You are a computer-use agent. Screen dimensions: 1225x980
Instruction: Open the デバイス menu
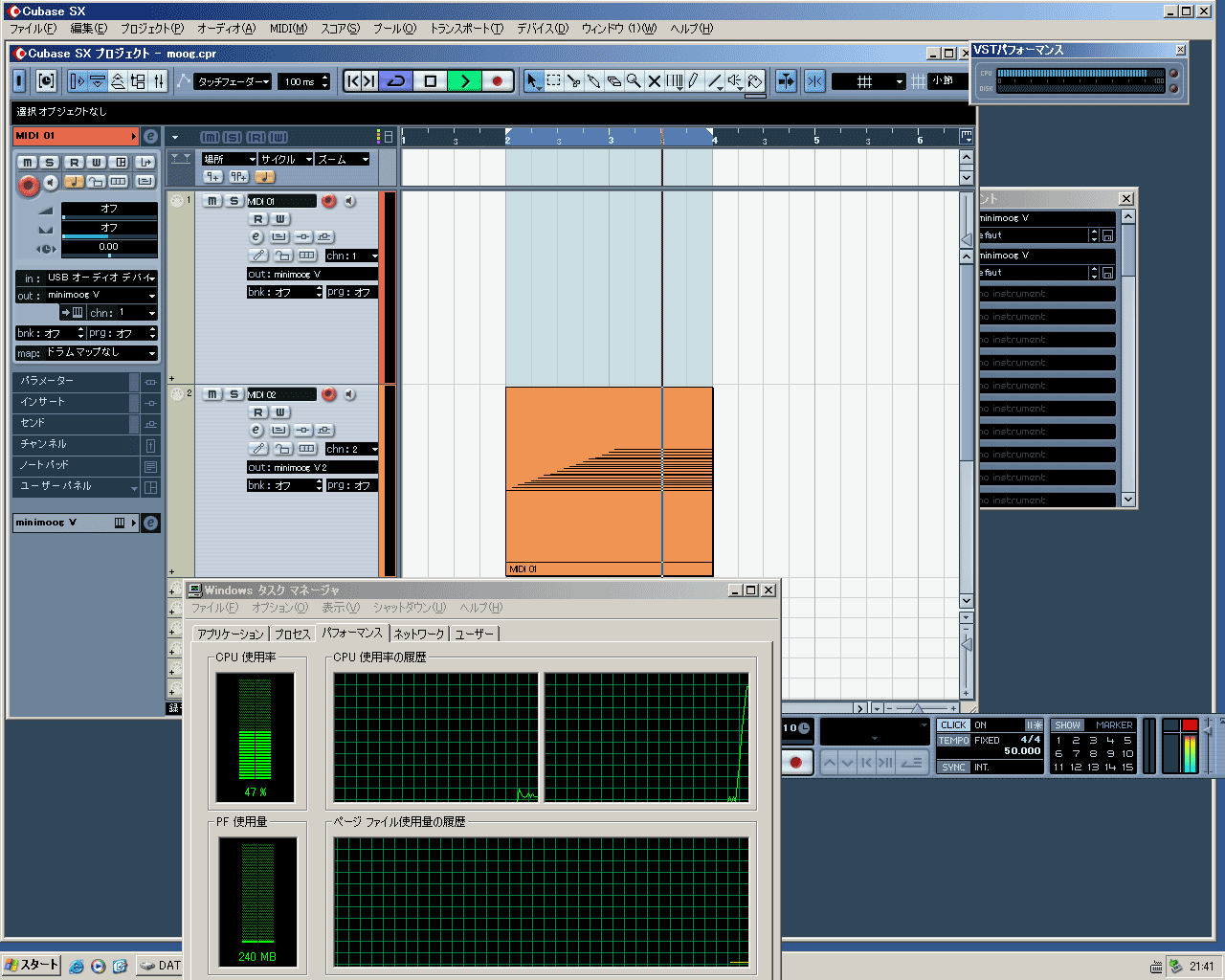point(543,29)
